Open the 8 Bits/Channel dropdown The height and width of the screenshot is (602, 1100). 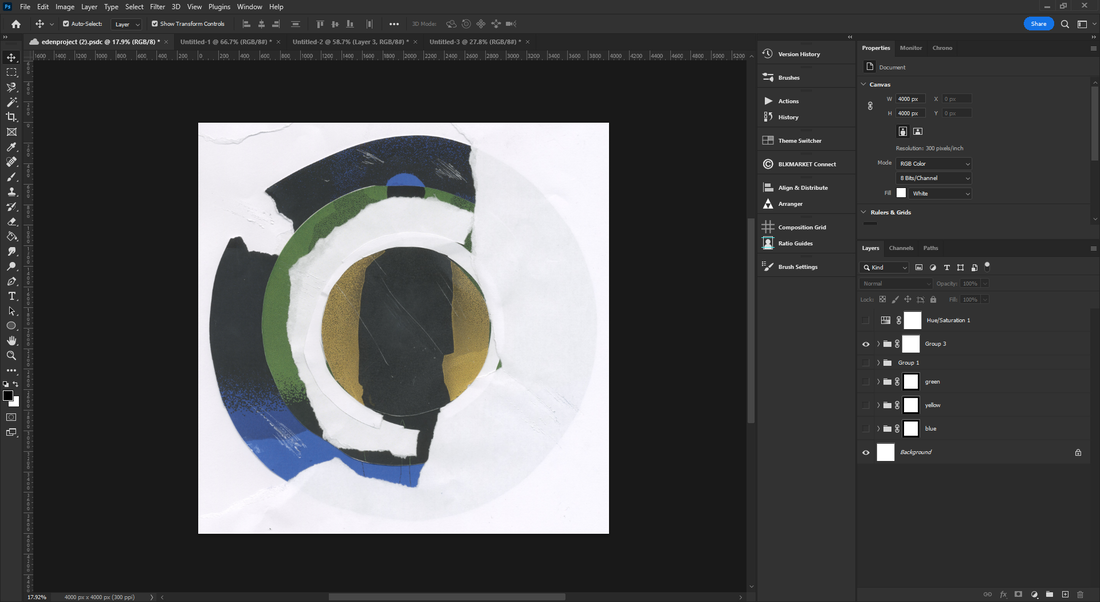click(x=934, y=178)
